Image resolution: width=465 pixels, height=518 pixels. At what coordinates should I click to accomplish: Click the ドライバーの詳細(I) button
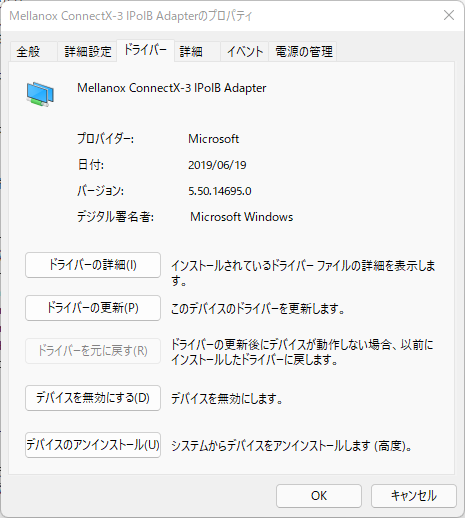click(x=93, y=265)
